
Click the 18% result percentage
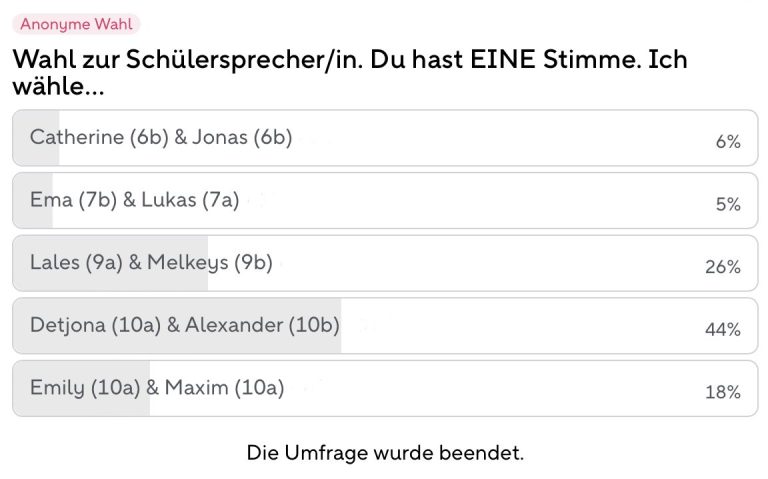722,392
